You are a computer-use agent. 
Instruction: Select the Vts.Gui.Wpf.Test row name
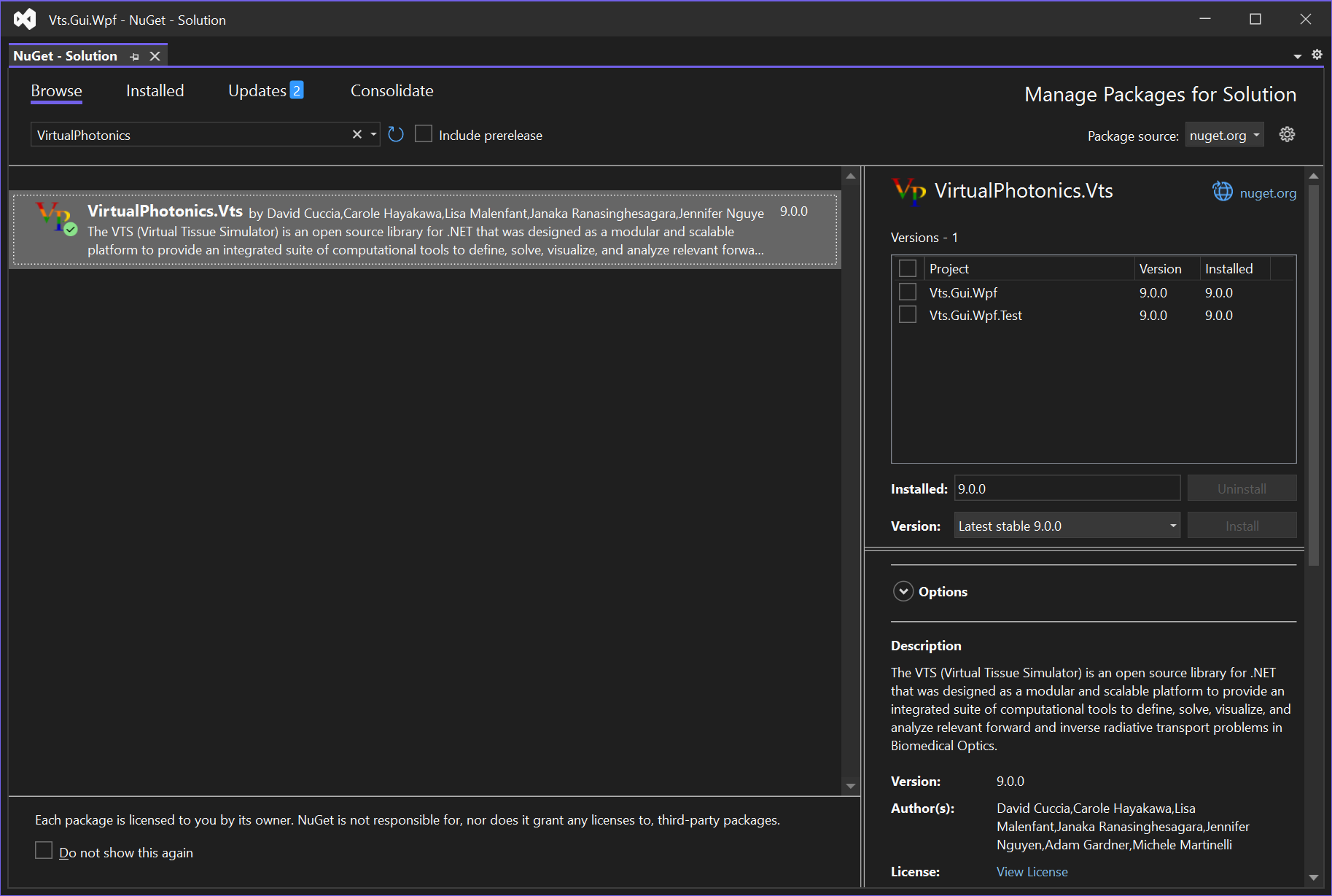click(x=975, y=315)
